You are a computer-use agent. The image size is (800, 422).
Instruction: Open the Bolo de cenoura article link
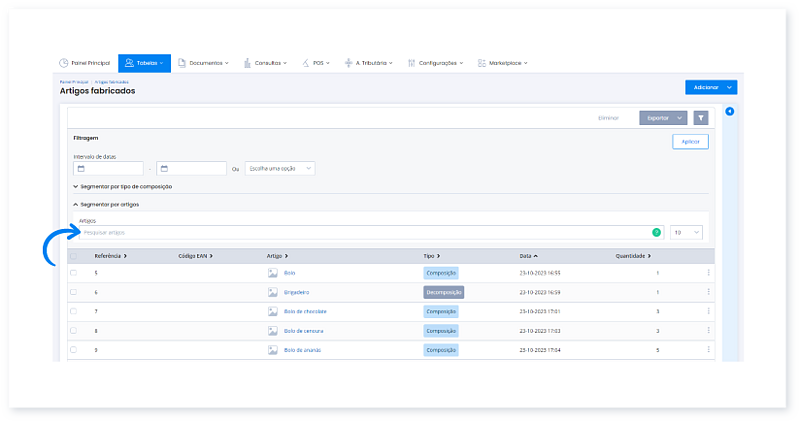(x=305, y=331)
